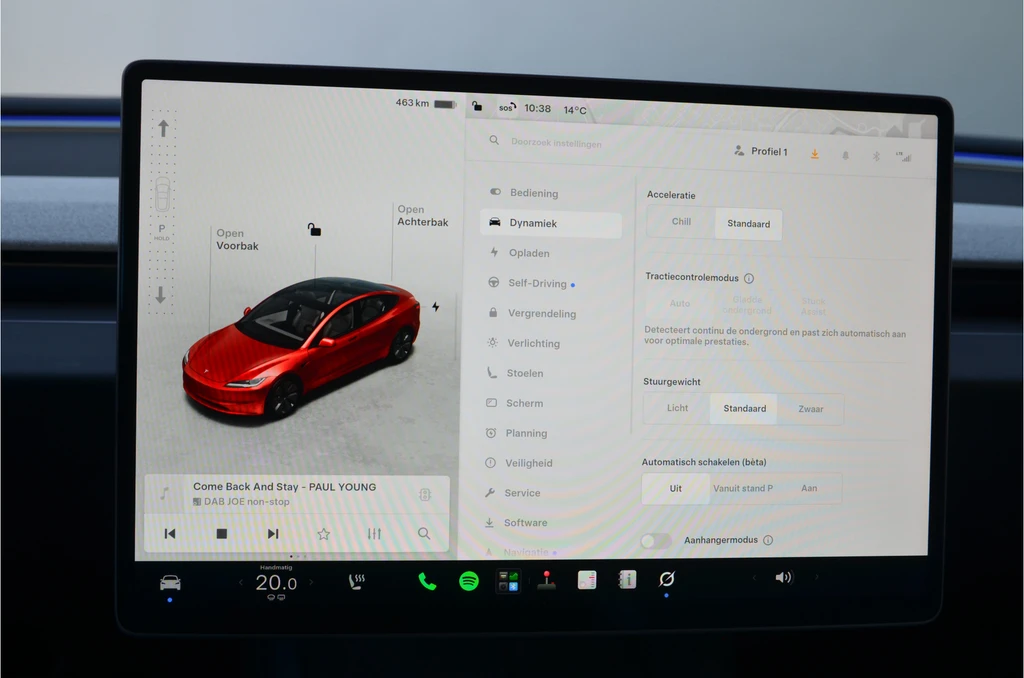Open Voorbak (front trunk)

pos(237,240)
